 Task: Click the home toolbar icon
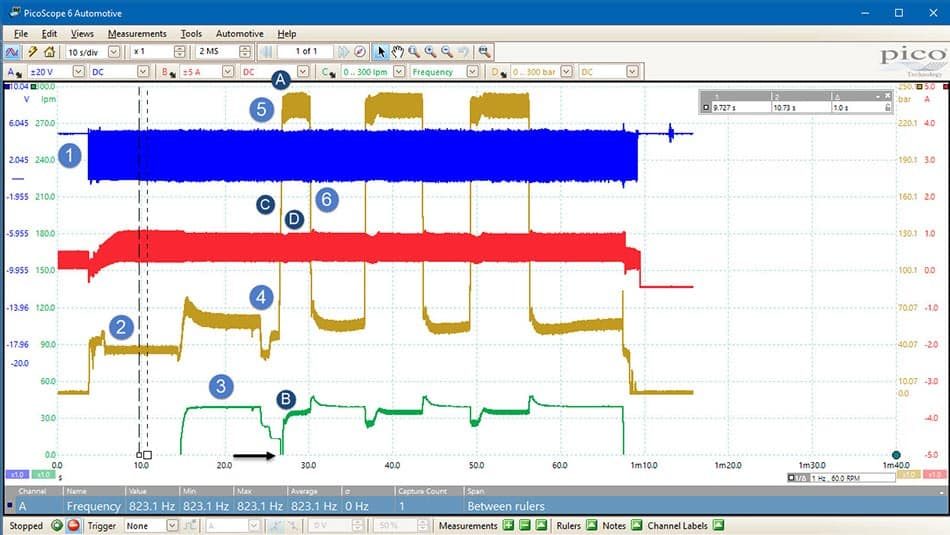50,52
